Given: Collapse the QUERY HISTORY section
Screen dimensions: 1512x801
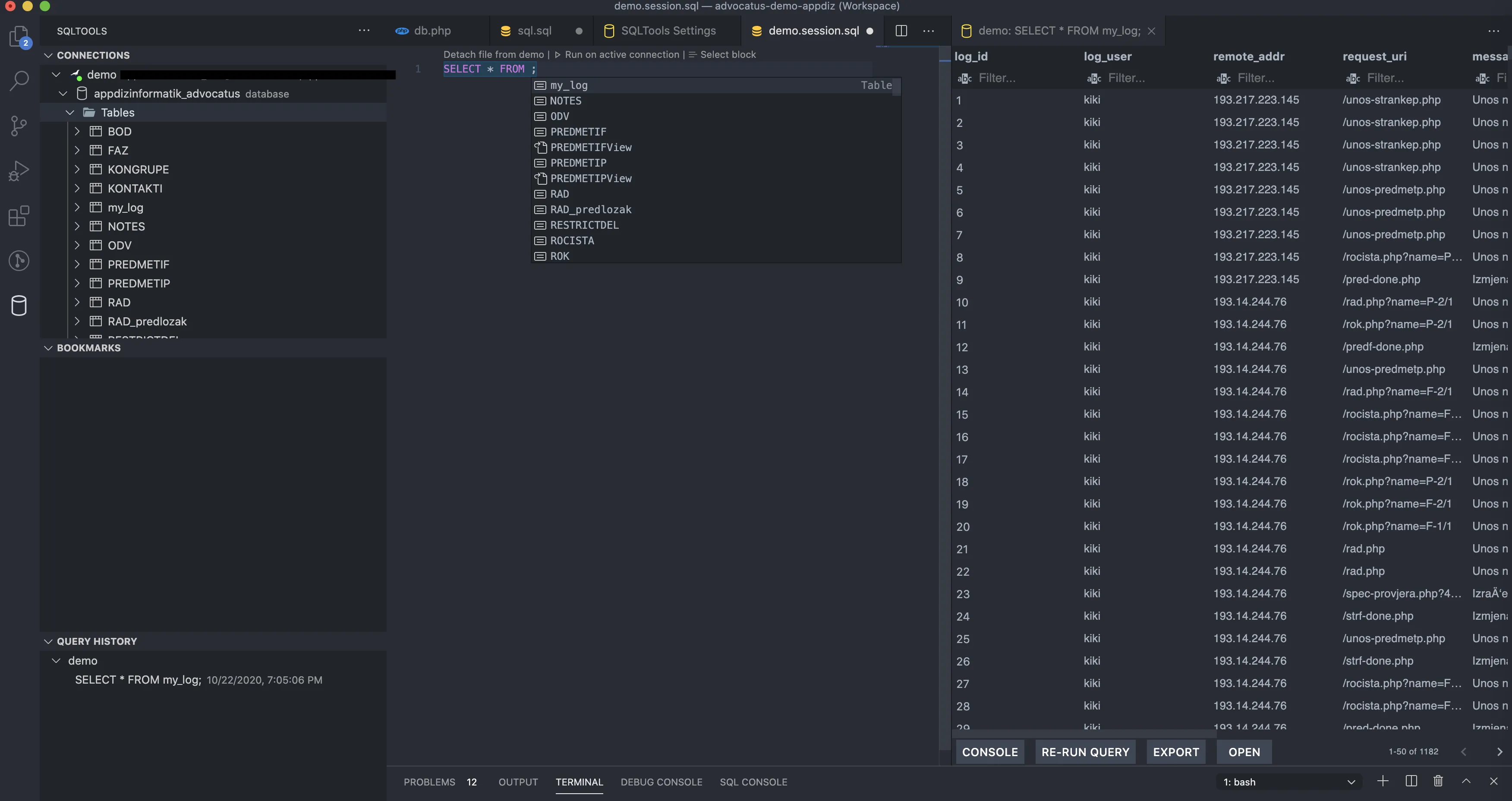Looking at the screenshot, I should 48,641.
